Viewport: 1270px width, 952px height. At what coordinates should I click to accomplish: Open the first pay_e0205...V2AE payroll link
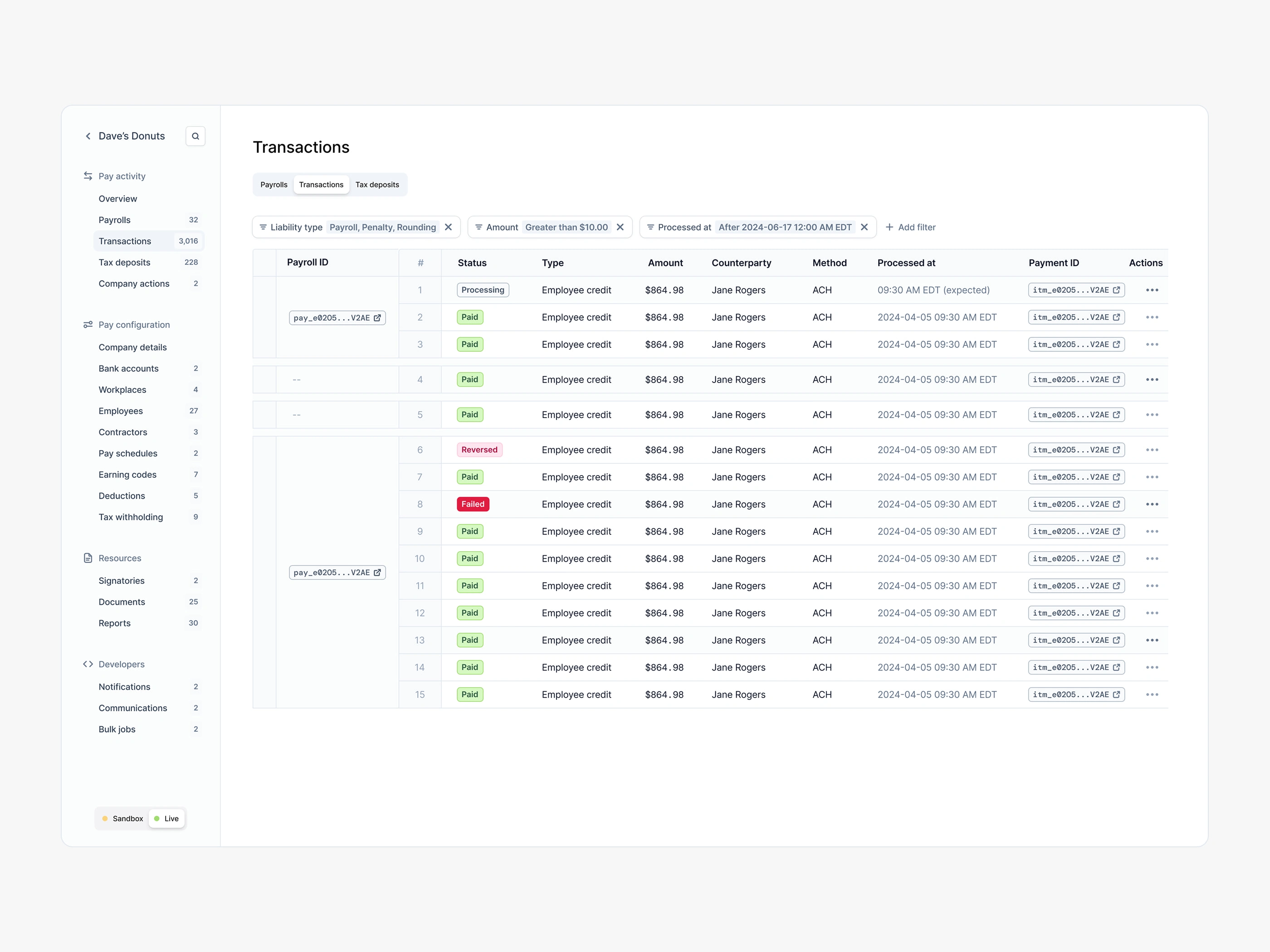click(337, 318)
